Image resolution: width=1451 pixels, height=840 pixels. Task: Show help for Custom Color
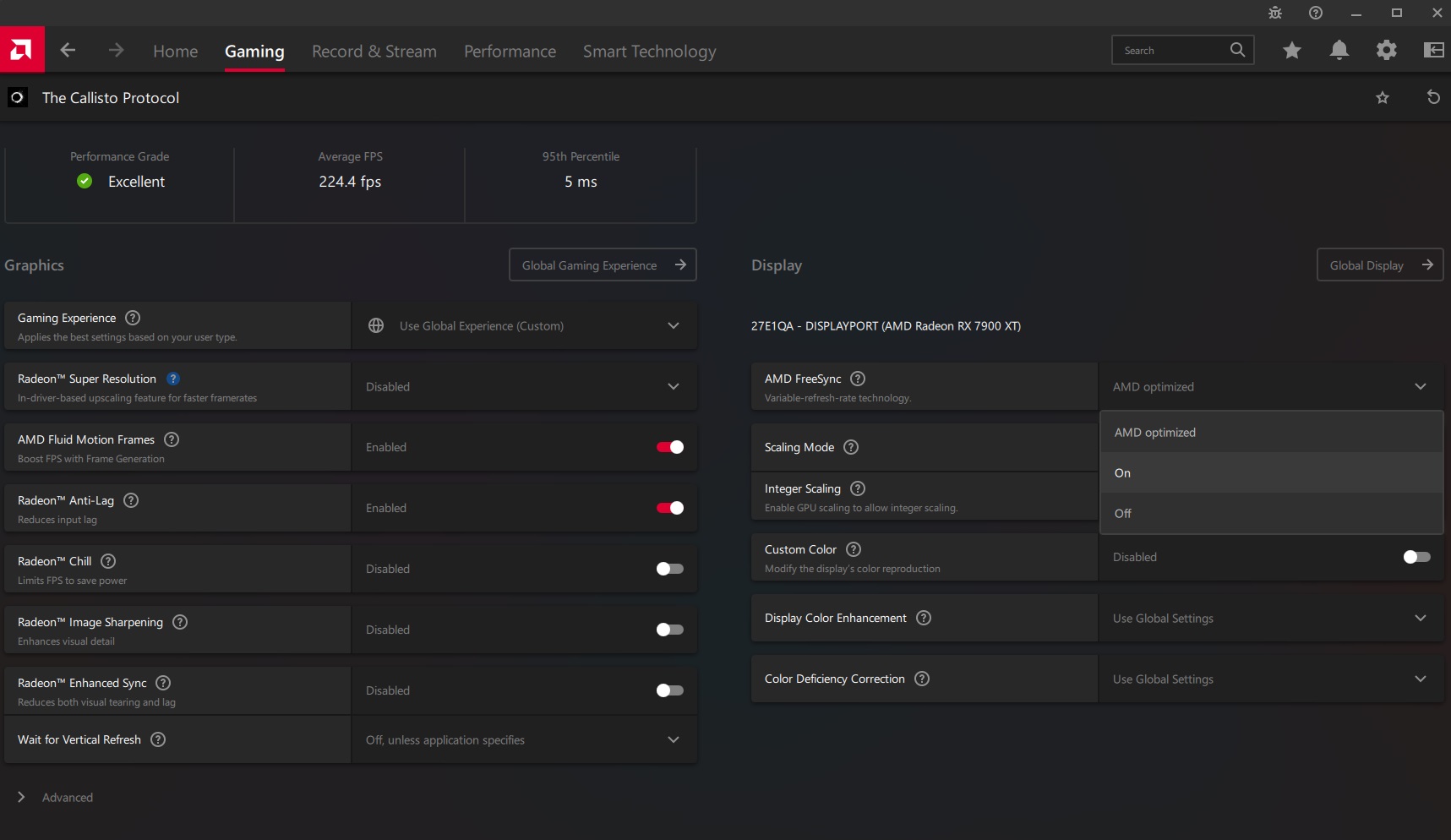(x=854, y=549)
